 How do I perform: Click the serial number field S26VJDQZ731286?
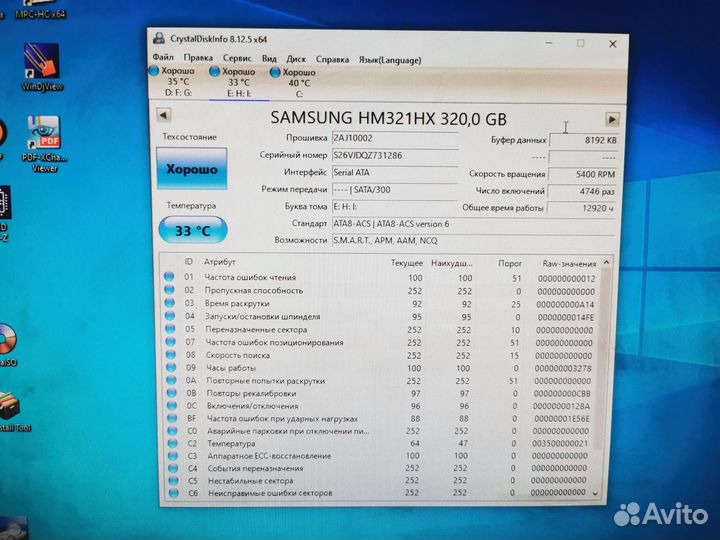tap(395, 156)
